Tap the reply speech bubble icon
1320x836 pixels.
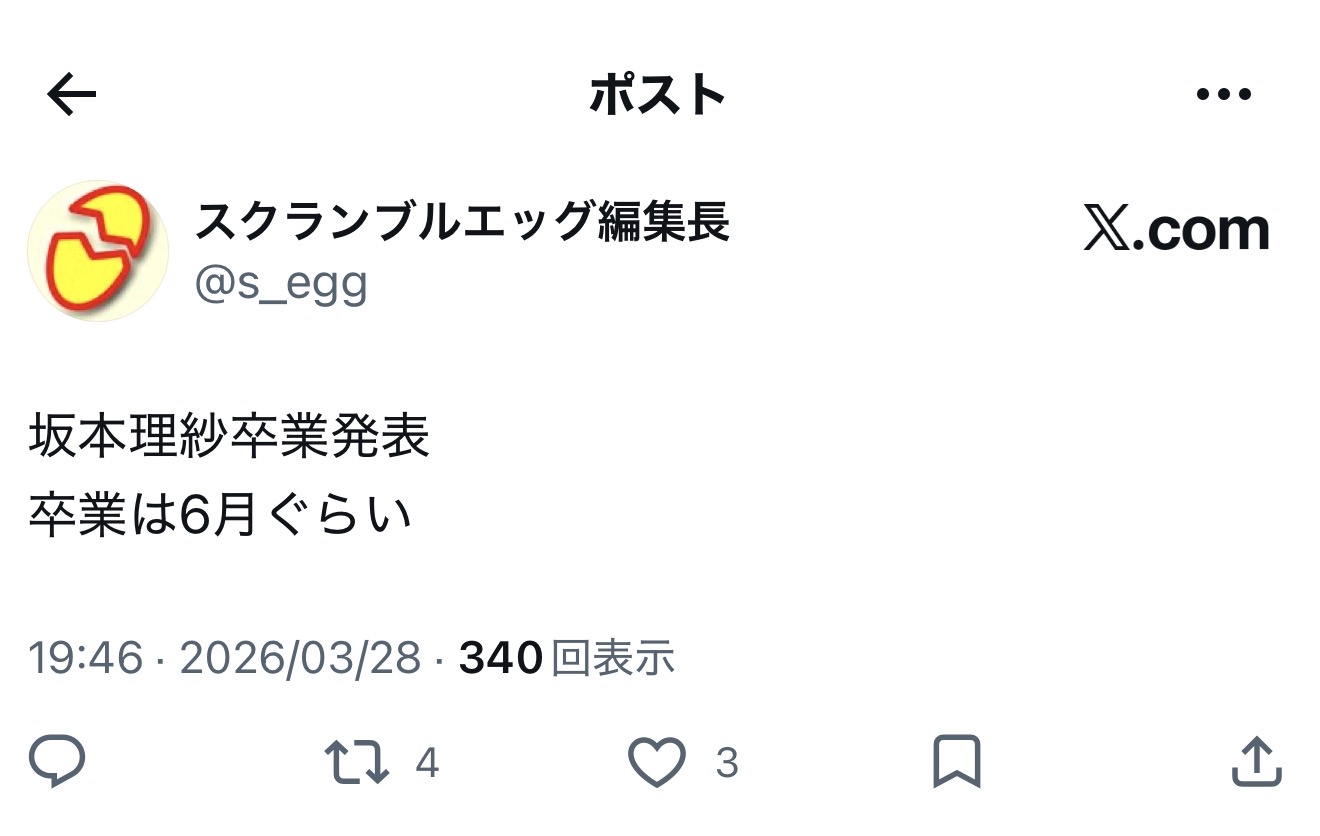pyautogui.click(x=57, y=763)
